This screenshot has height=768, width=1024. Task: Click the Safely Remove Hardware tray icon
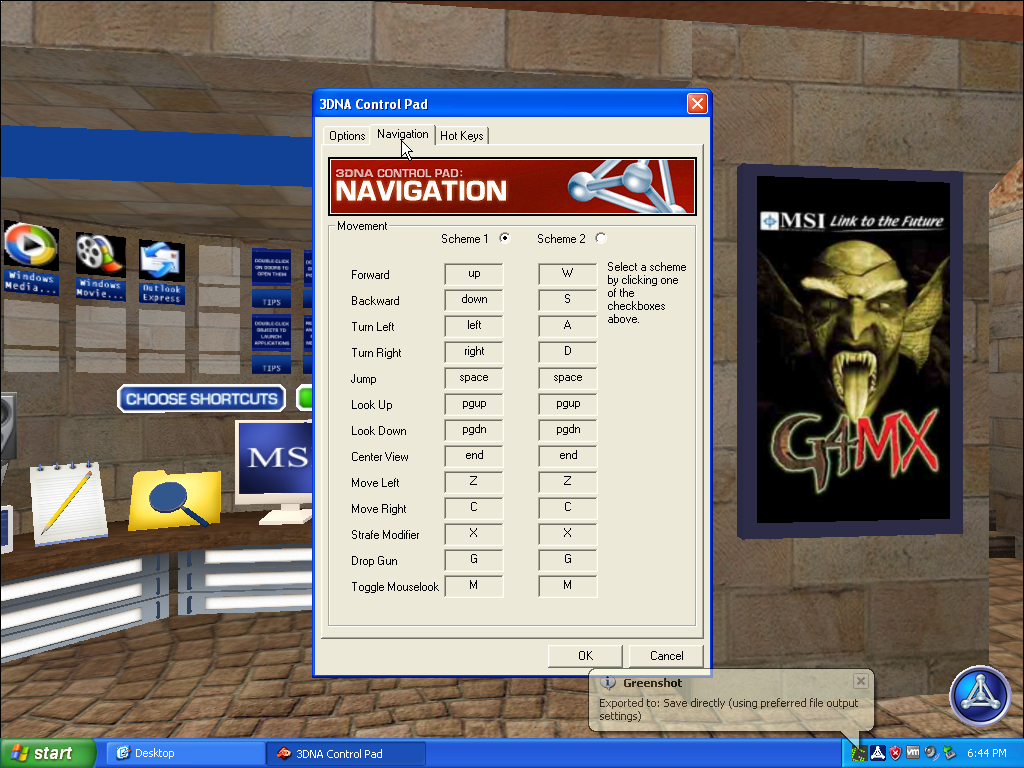point(949,754)
